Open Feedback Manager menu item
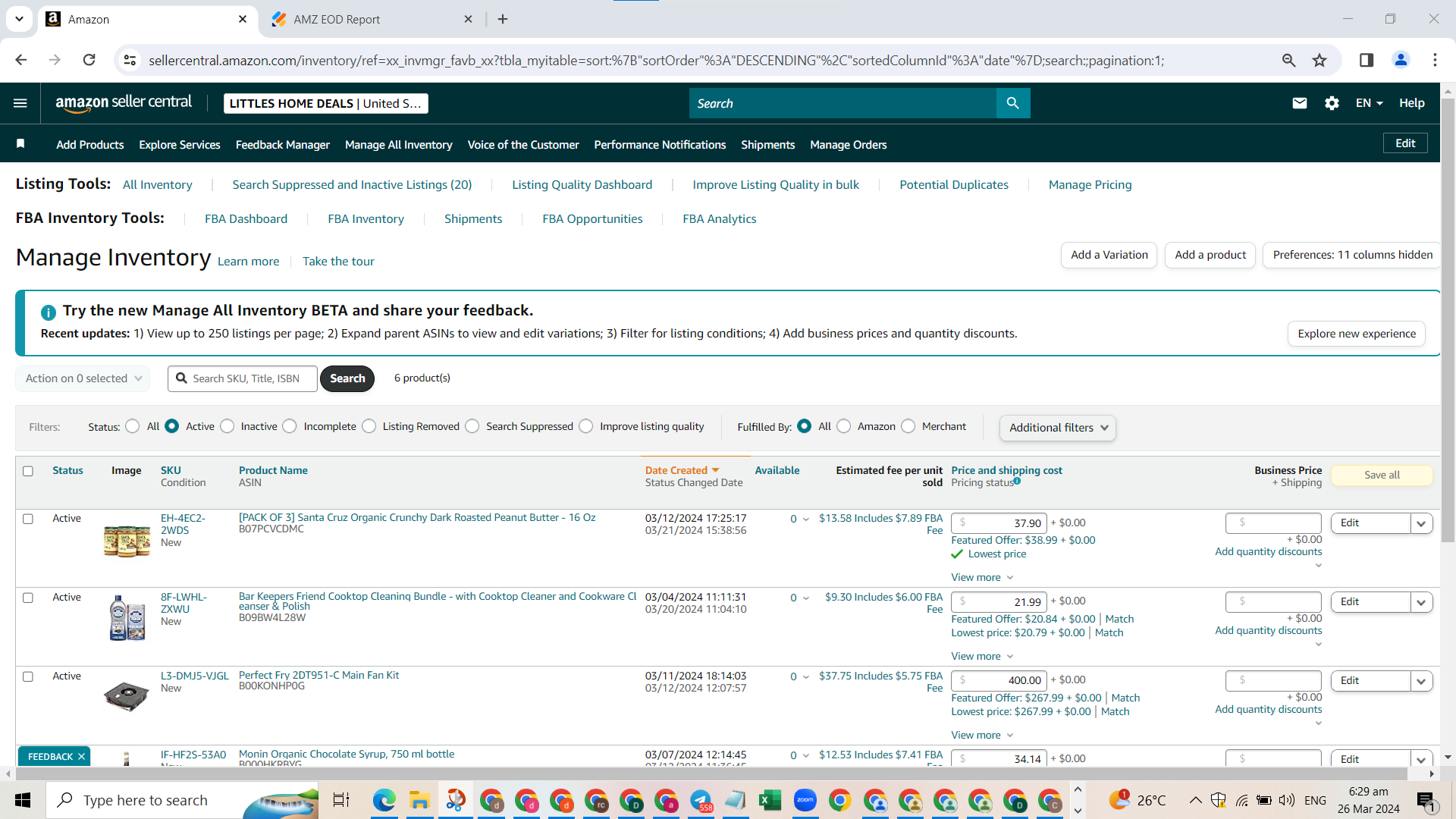Viewport: 1456px width, 819px height. pyautogui.click(x=282, y=144)
